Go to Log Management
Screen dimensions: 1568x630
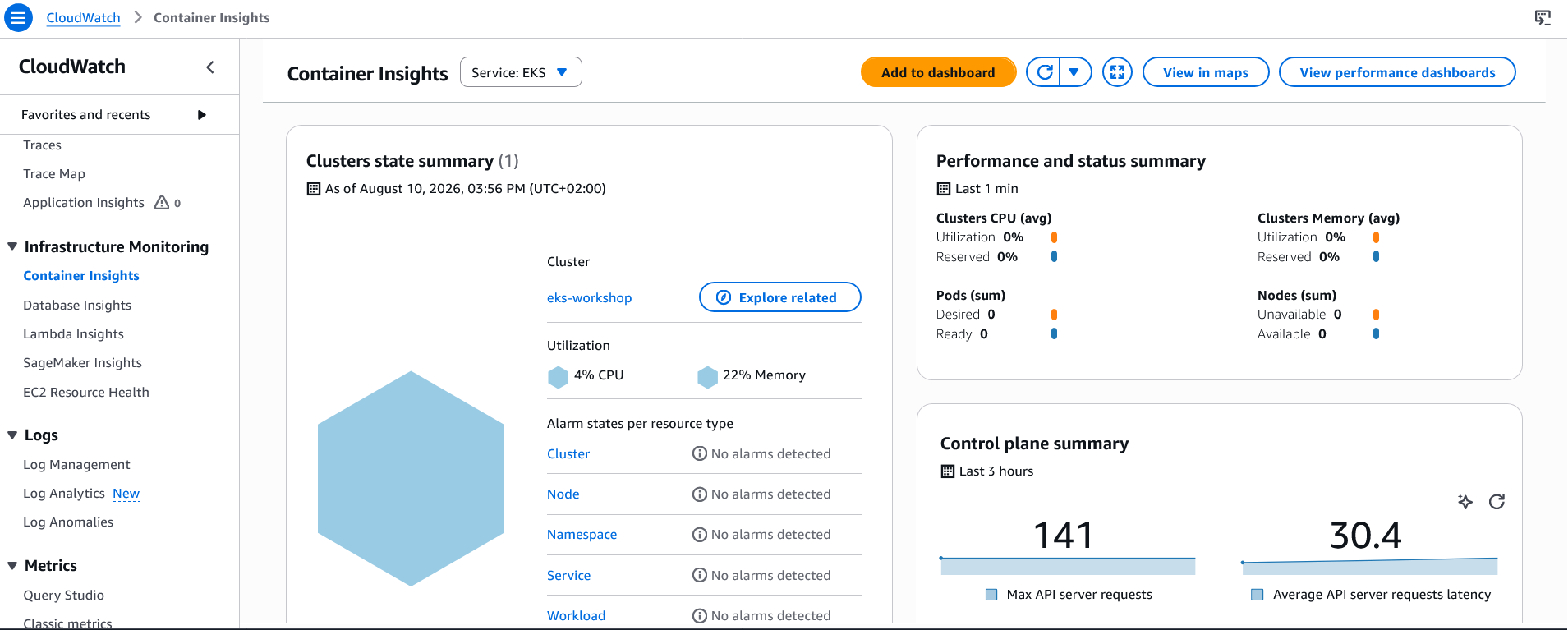tap(76, 465)
